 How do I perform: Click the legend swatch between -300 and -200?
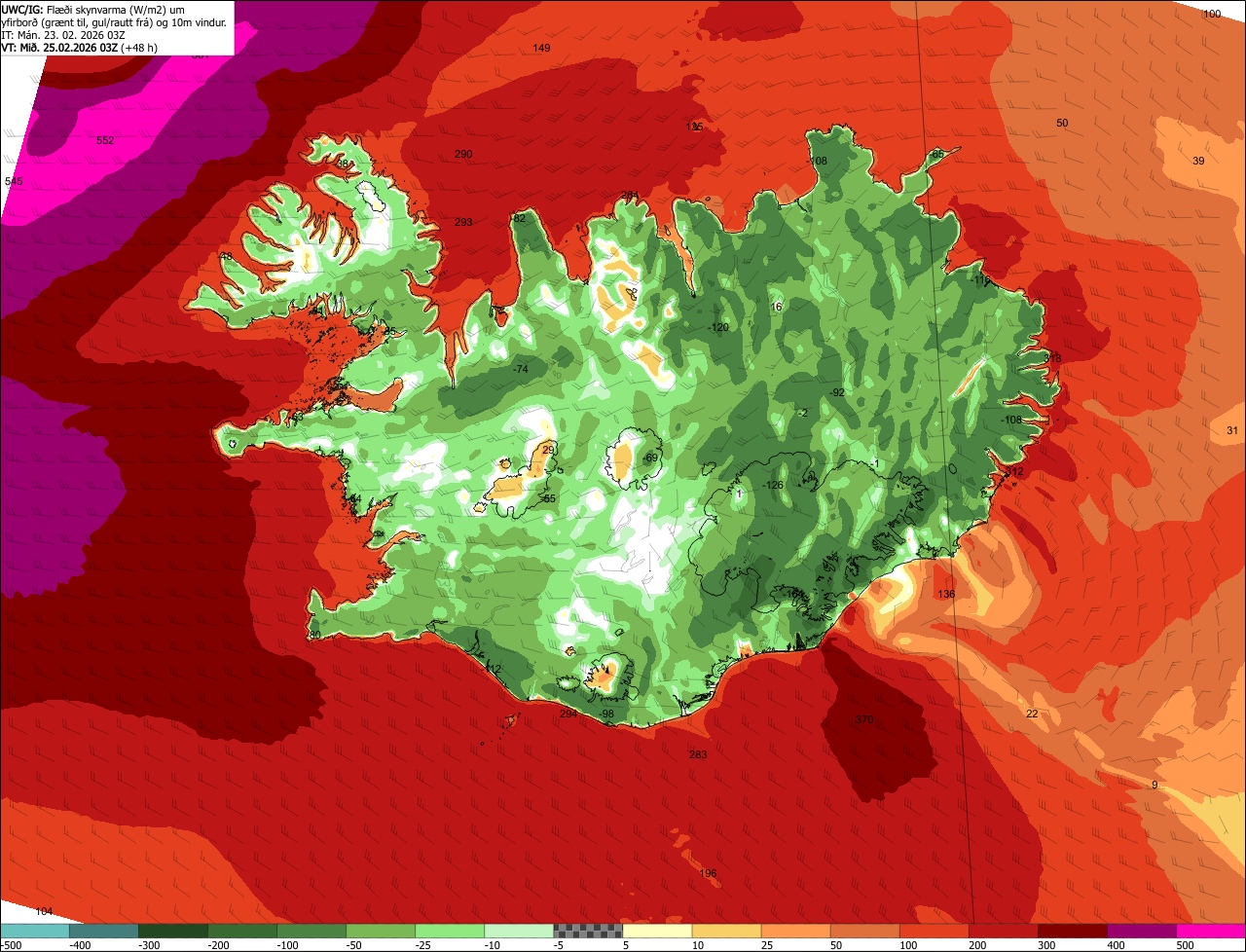(173, 931)
